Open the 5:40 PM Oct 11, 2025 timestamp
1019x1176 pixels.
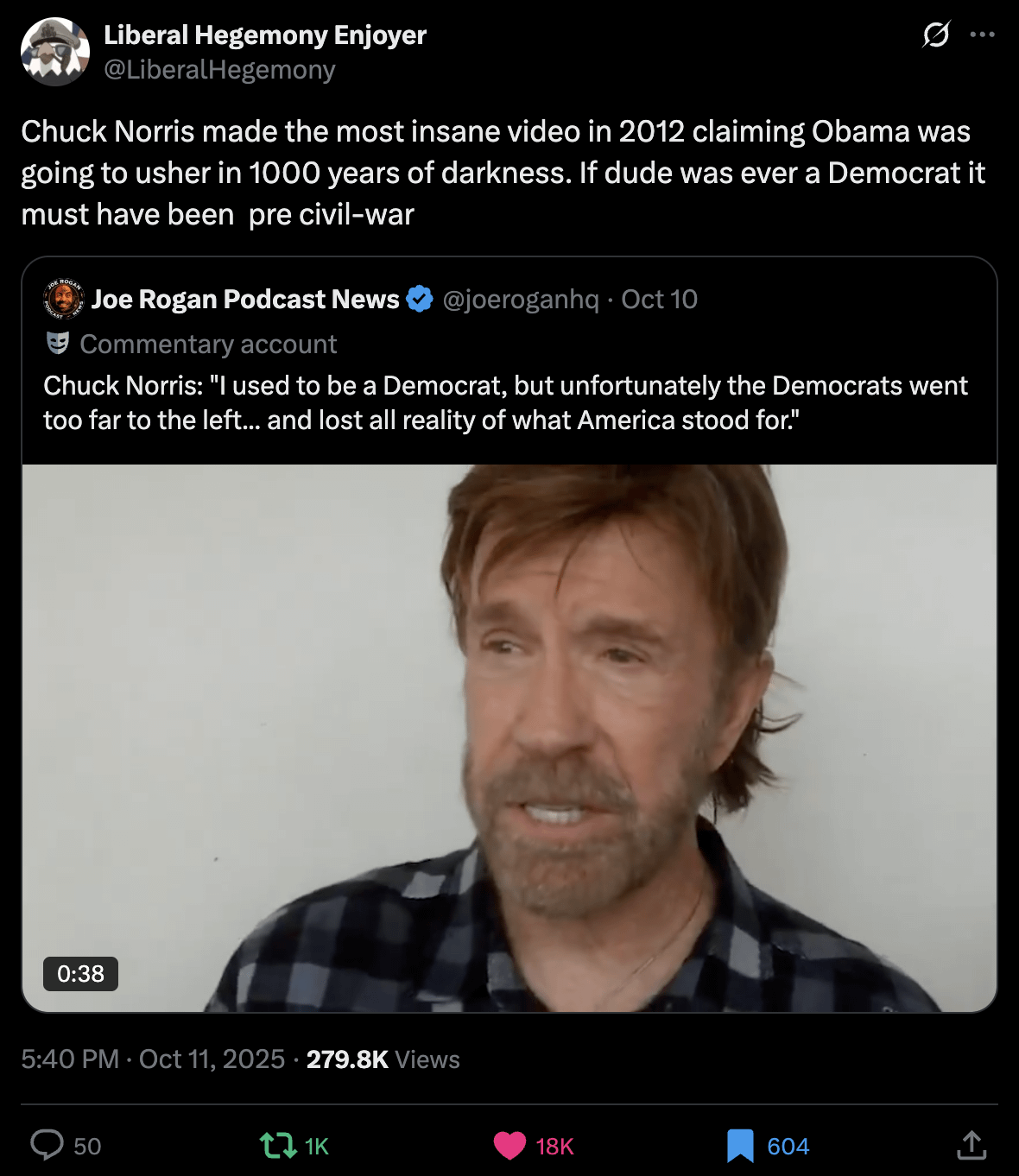[153, 1059]
